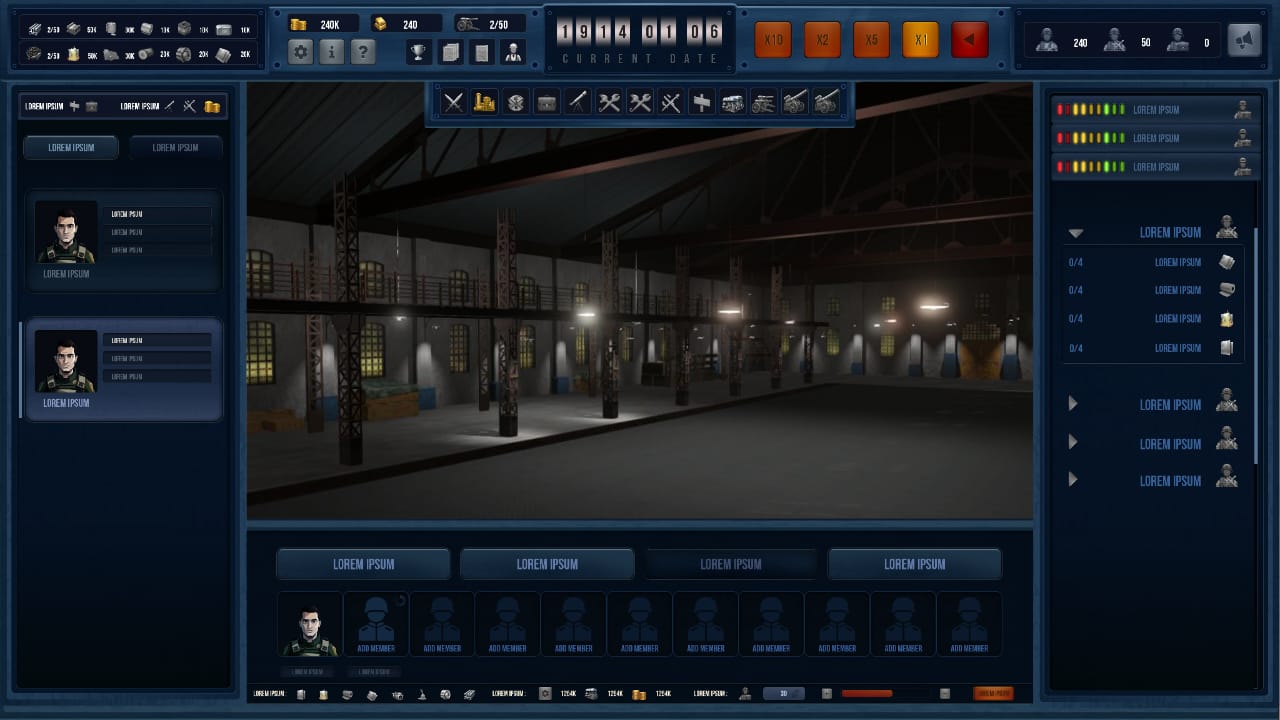
Task: Switch to the first Lorem Ipsum tab on left panel
Action: (71, 148)
